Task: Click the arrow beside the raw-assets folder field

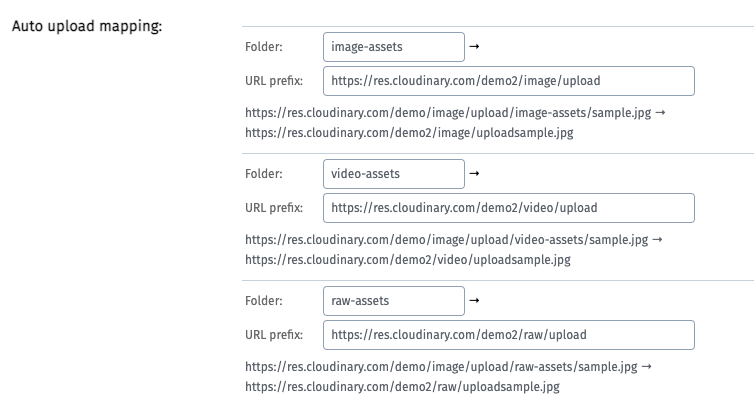Action: [x=474, y=300]
